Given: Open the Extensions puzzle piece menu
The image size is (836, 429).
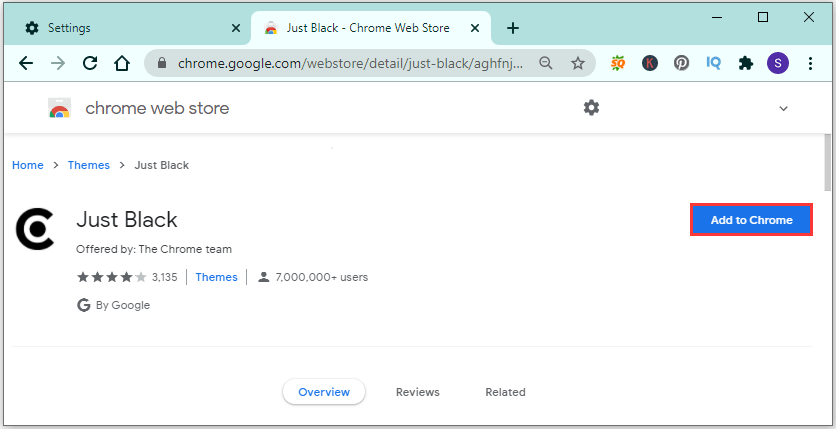Looking at the screenshot, I should [745, 63].
